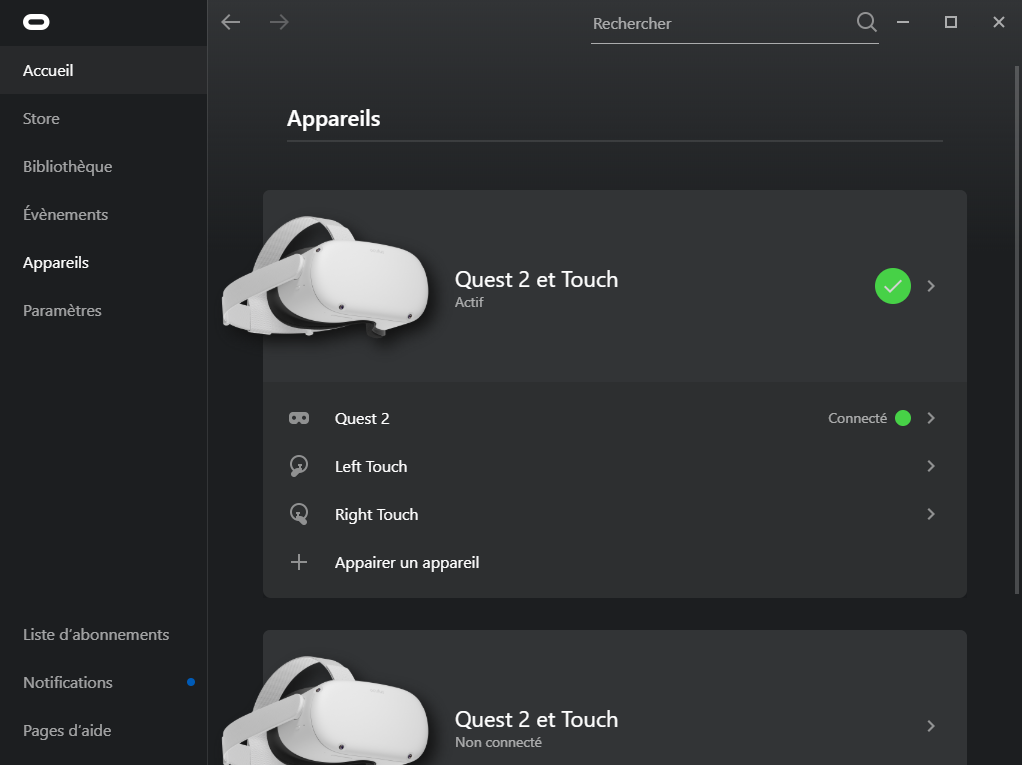Maximize the Oculus window
The width and height of the screenshot is (1022, 765).
(x=951, y=22)
